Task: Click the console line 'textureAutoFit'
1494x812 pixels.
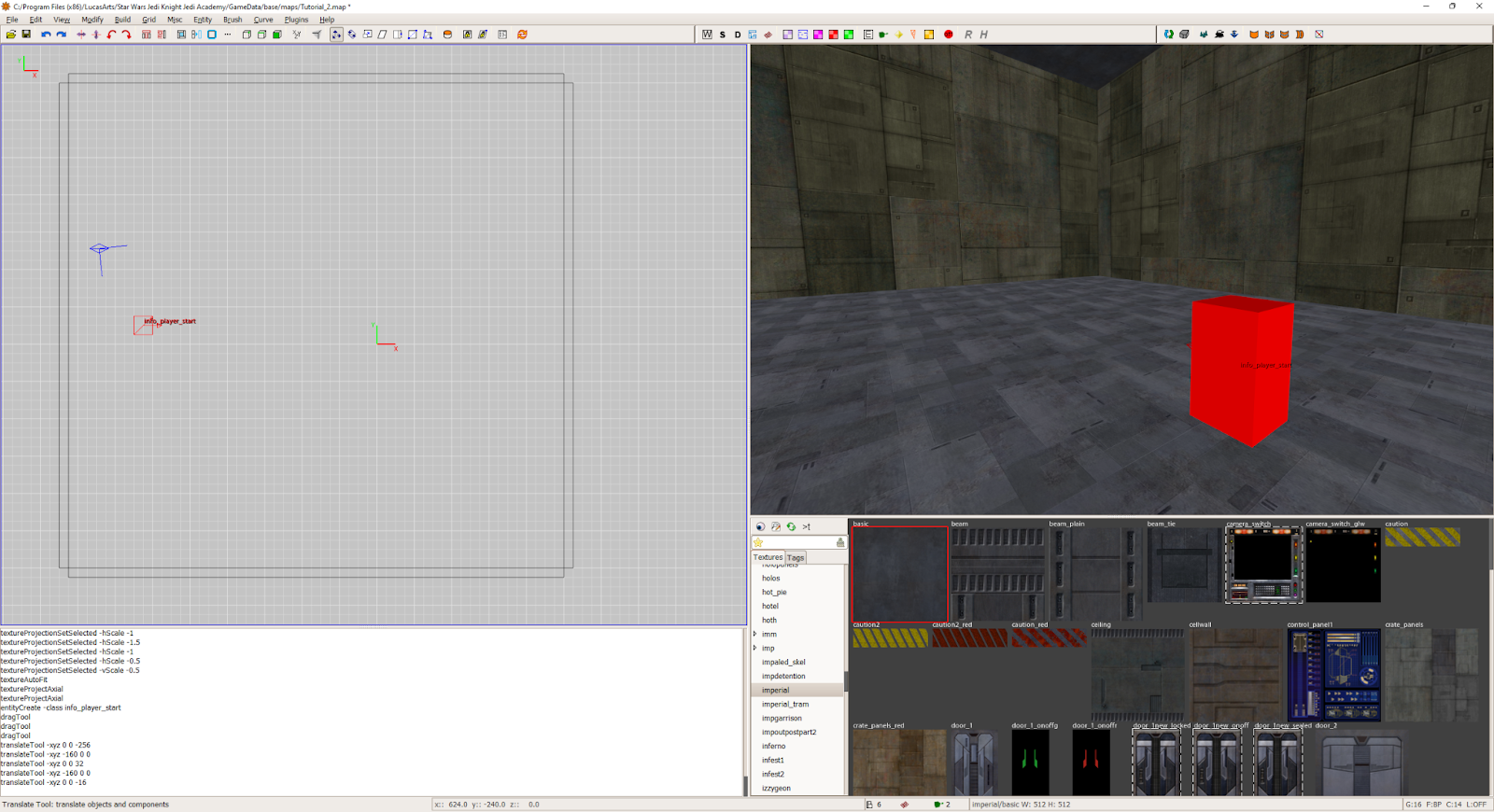Action: coord(24,679)
